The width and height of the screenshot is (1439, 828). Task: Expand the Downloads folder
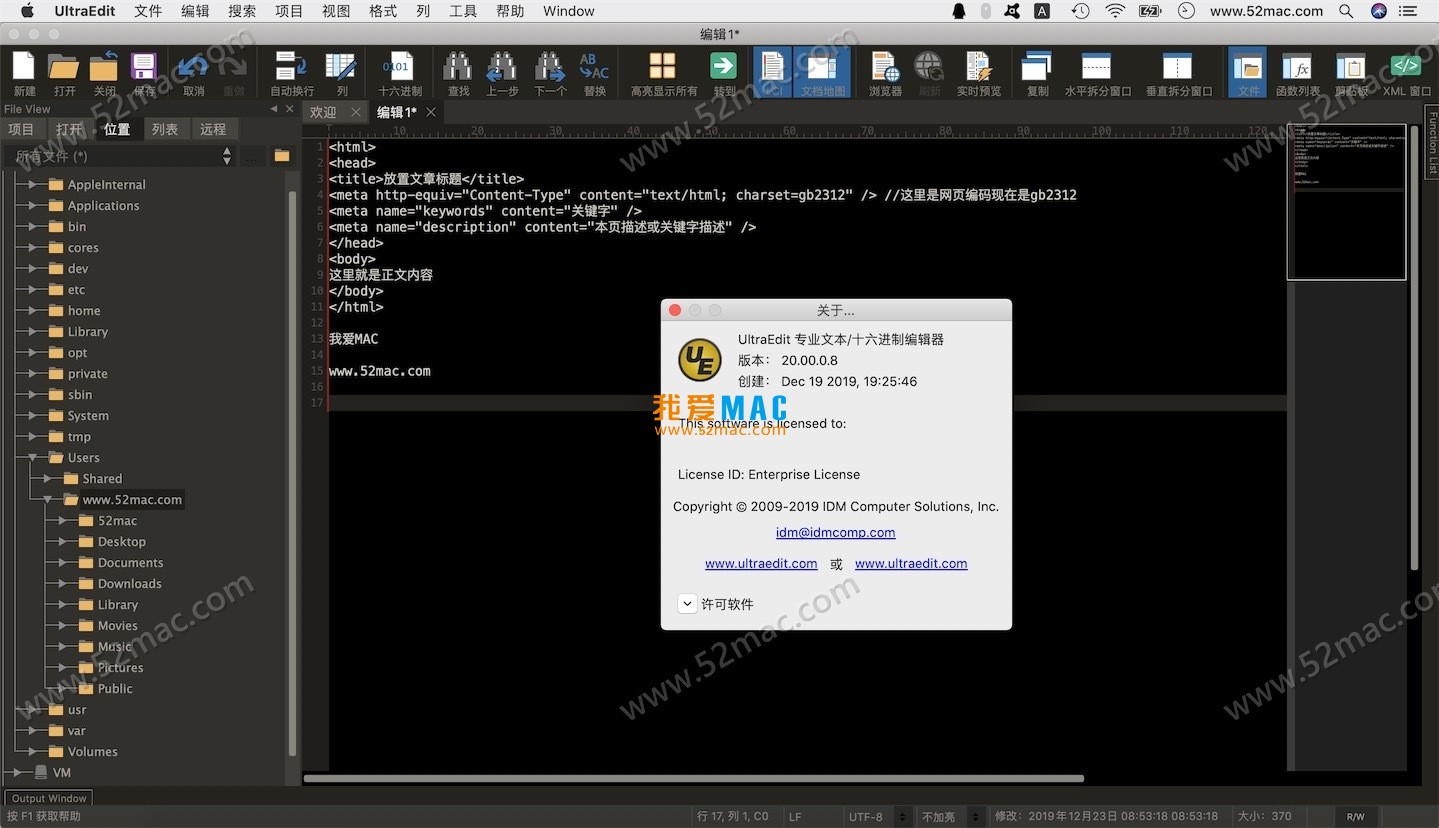[62, 583]
